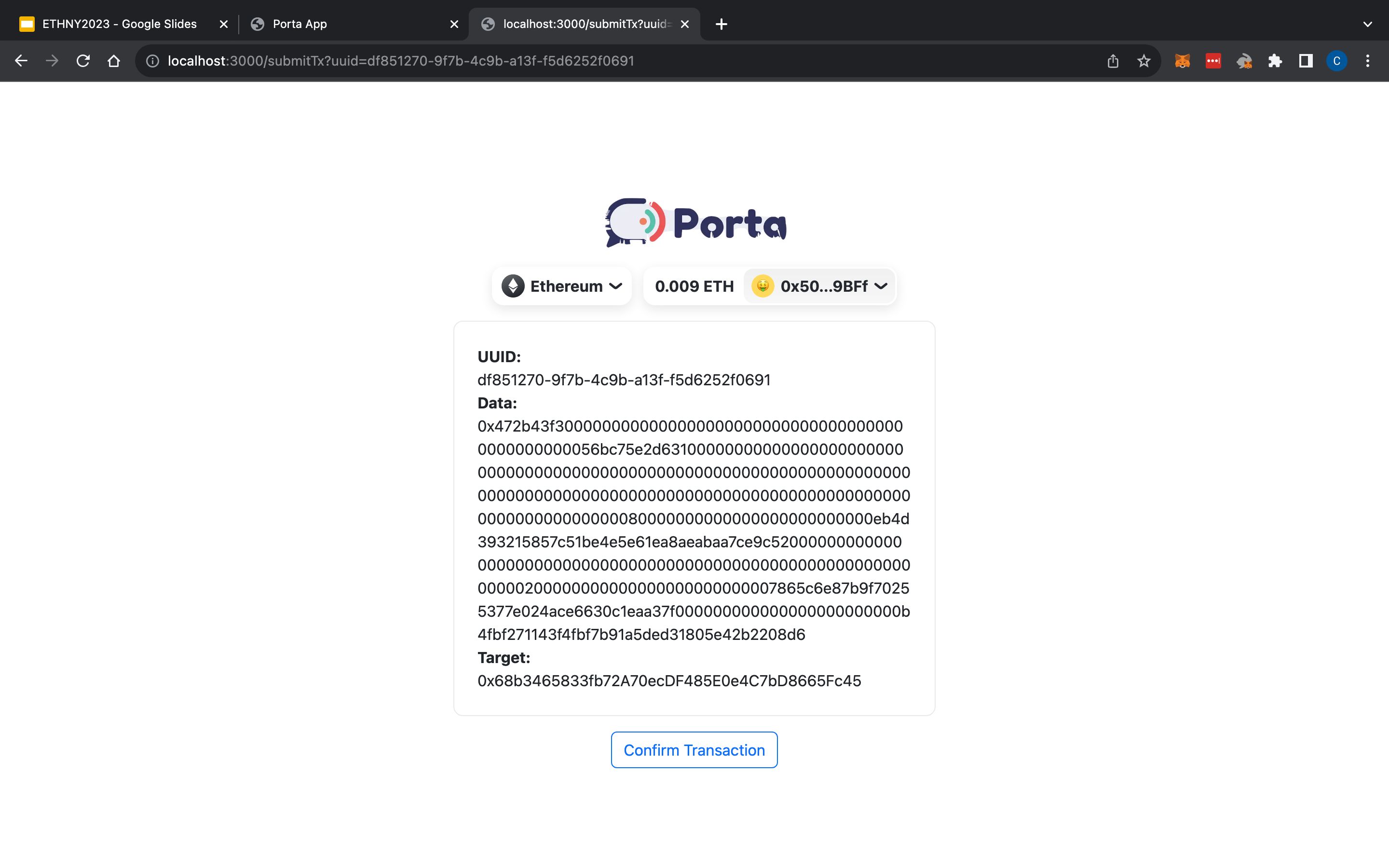Bookmark this page with the star
Image resolution: width=1389 pixels, height=868 pixels.
(x=1144, y=61)
